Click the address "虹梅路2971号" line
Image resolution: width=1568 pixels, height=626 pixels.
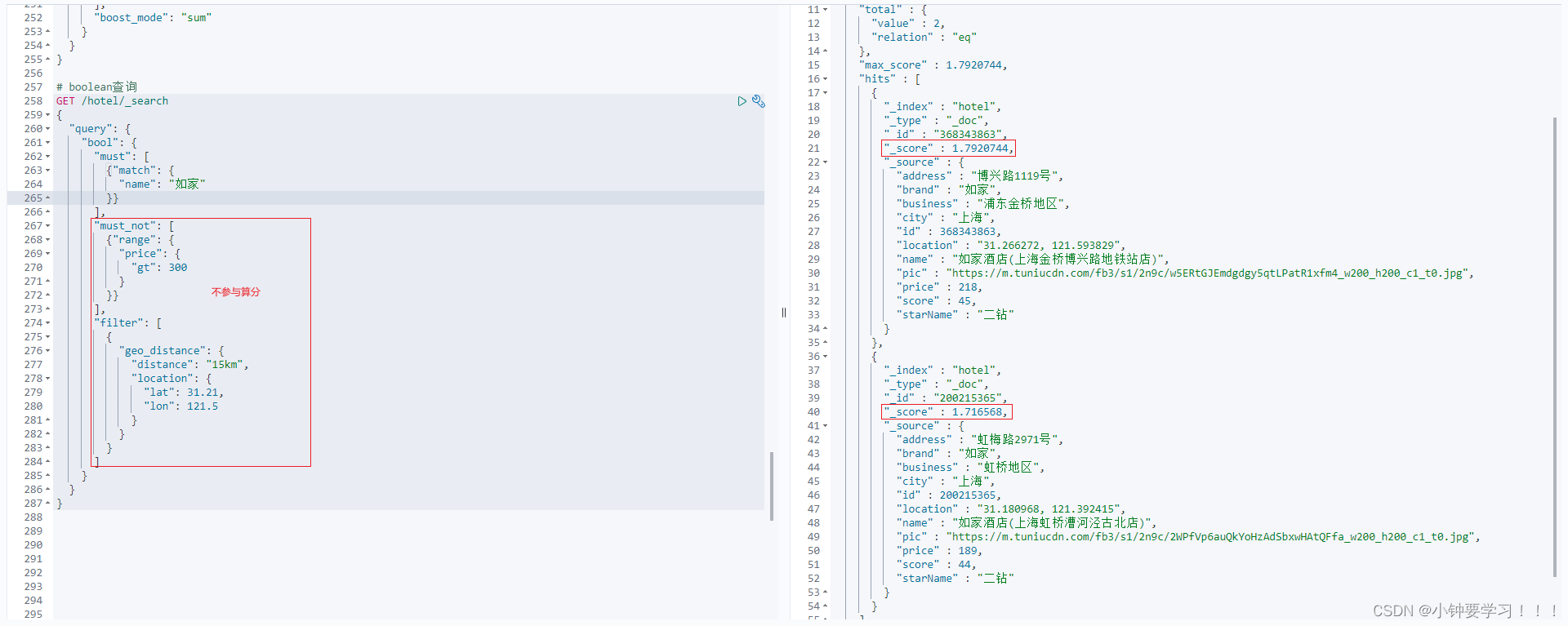click(979, 440)
